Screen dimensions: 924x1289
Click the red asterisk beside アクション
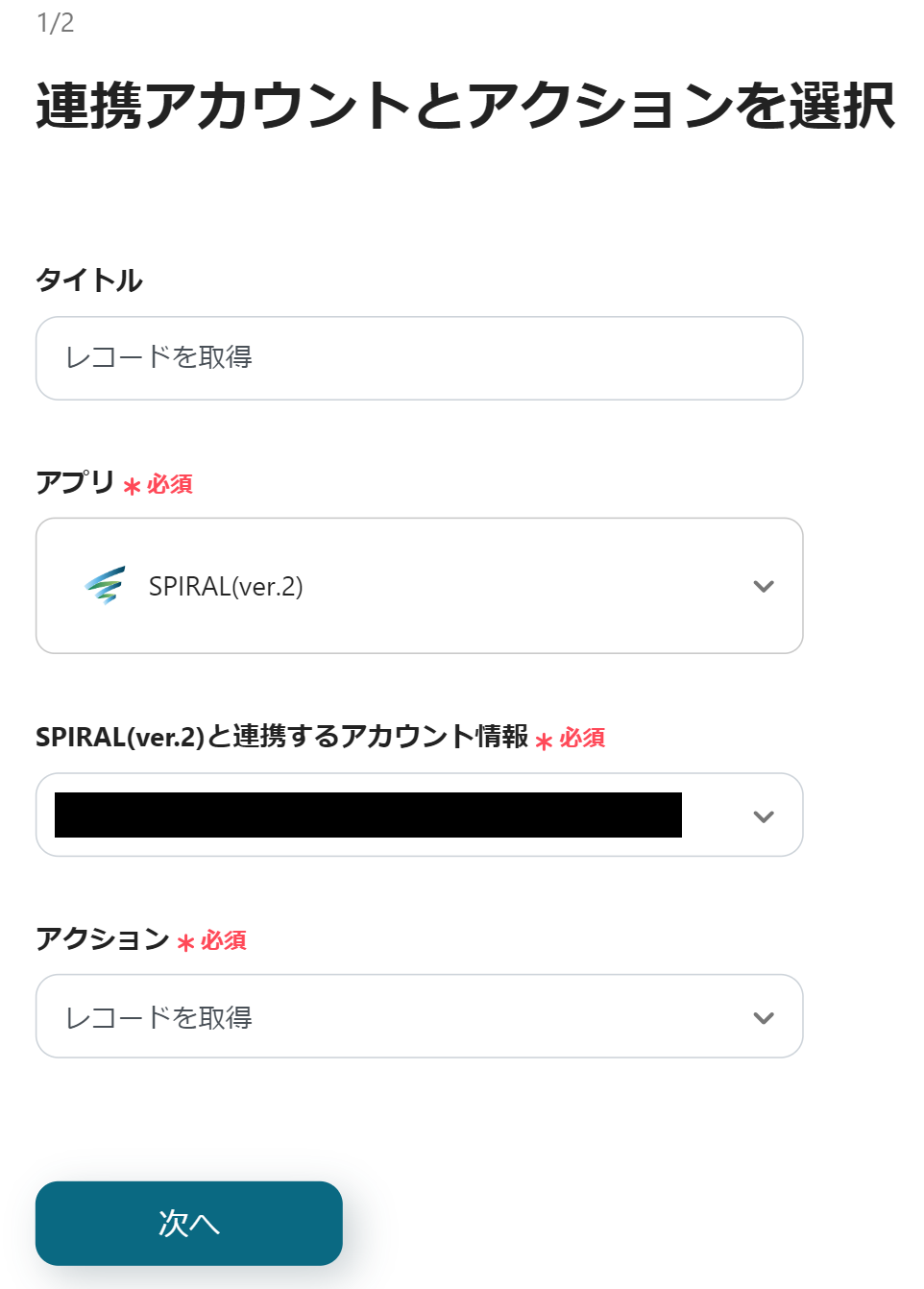(x=186, y=943)
